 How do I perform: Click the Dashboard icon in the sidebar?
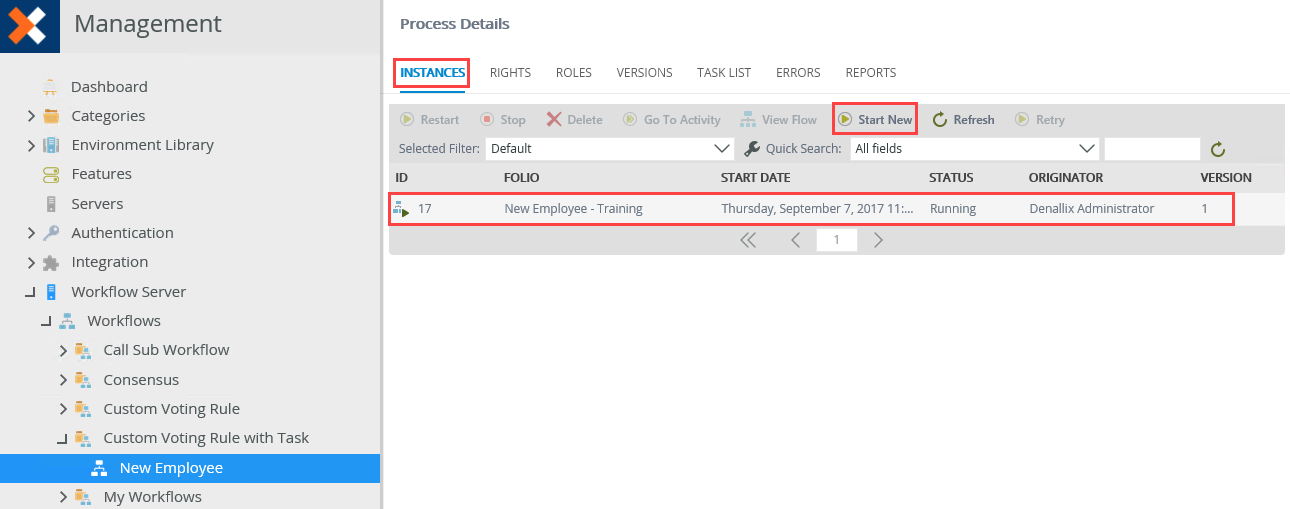(x=50, y=87)
